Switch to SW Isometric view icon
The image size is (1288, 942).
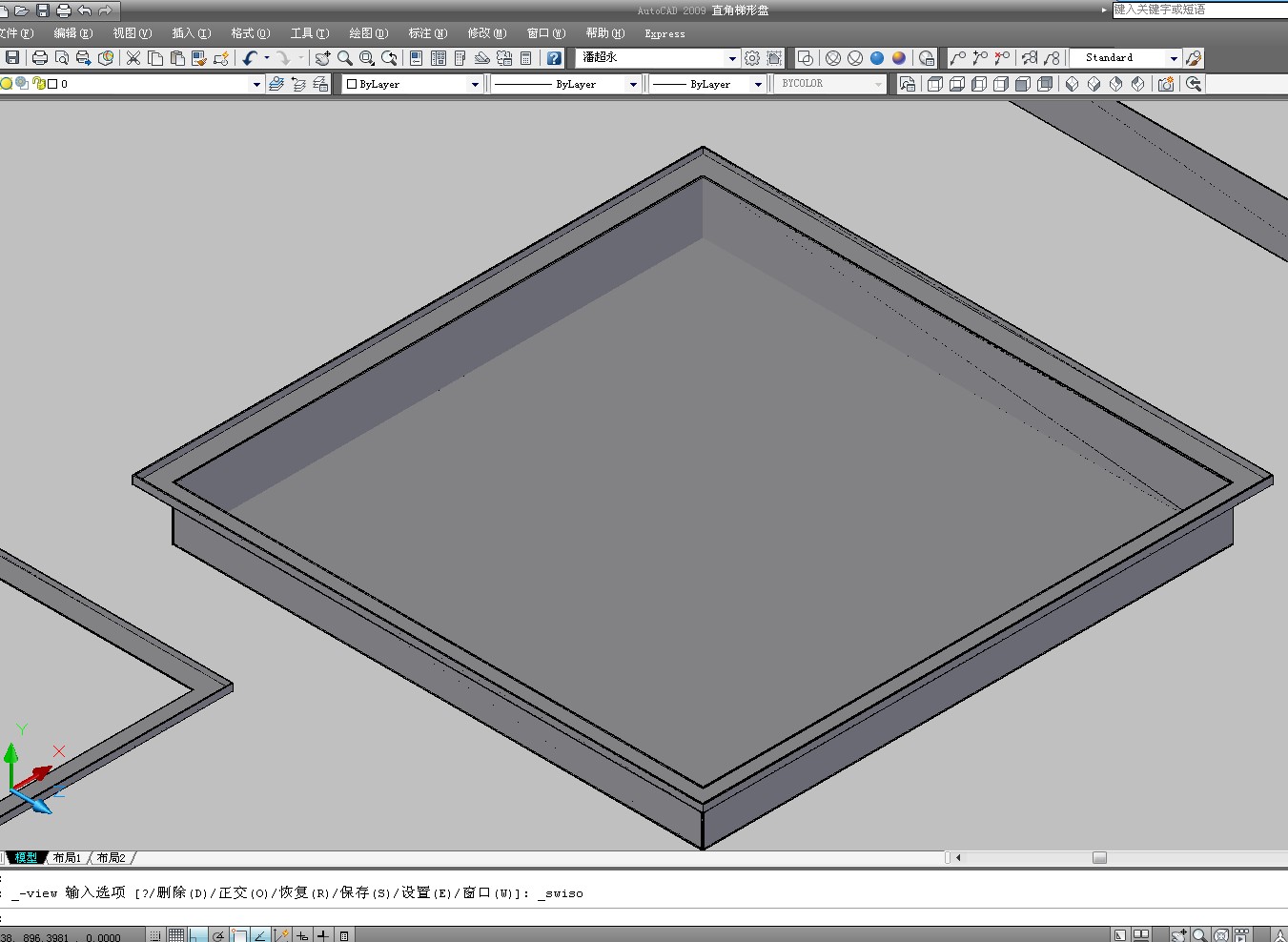point(1073,84)
